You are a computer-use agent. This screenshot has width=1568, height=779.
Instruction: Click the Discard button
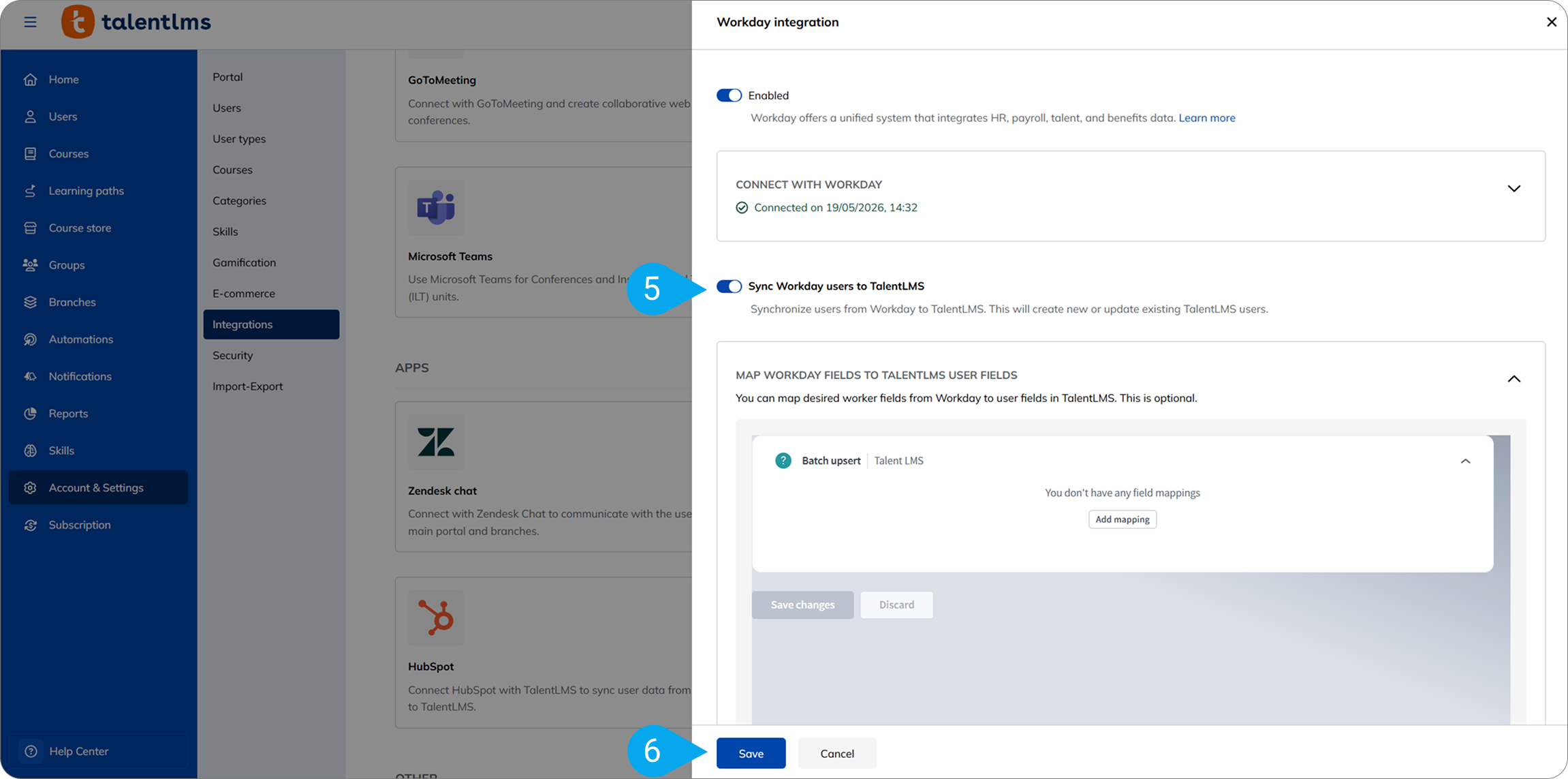[x=896, y=605]
